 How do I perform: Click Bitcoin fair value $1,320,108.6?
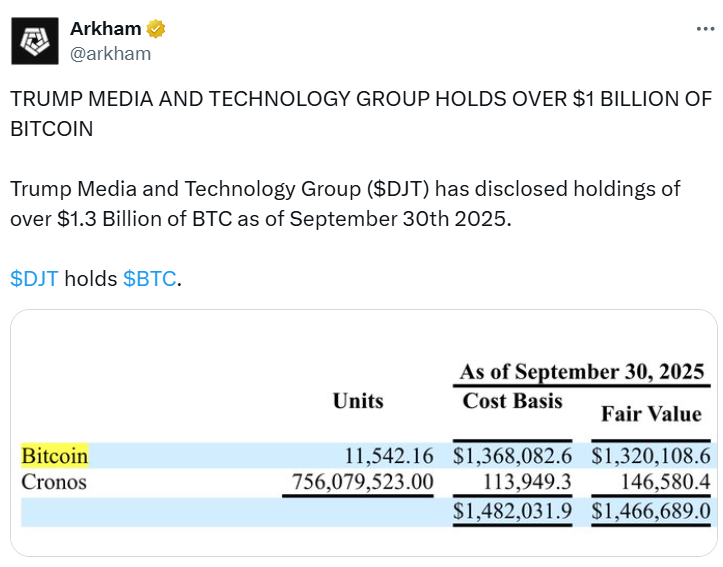651,456
